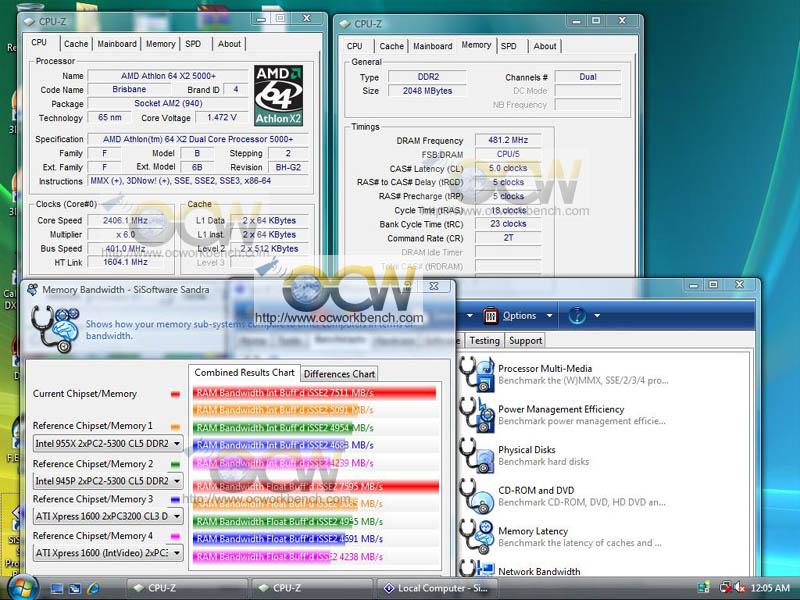Click the right CPU-Z window title icon
Screen dimensions: 800x600
click(x=344, y=23)
